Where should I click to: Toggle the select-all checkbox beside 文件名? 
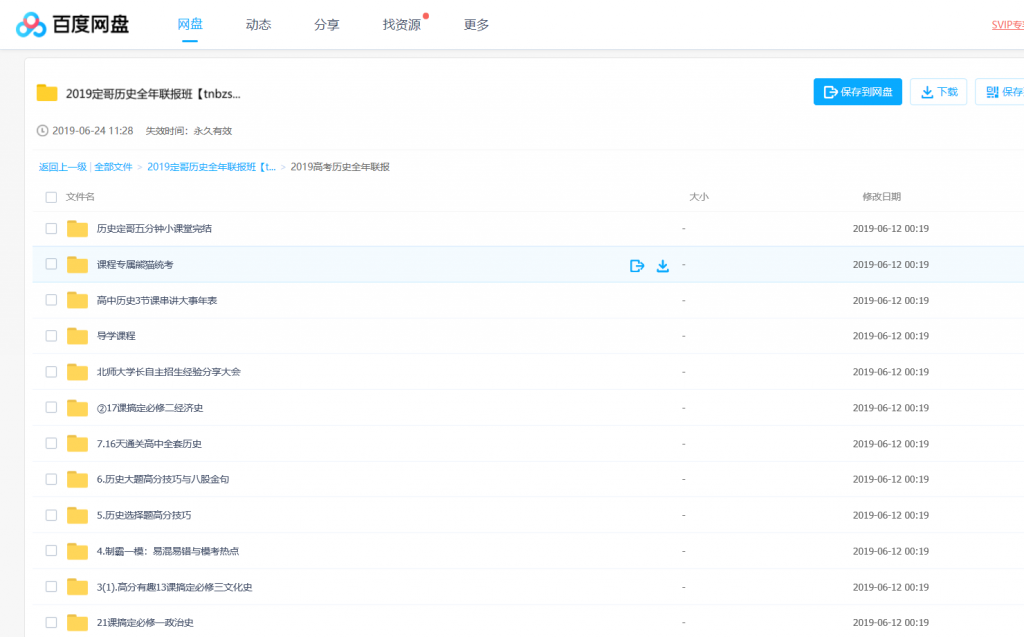tap(51, 197)
